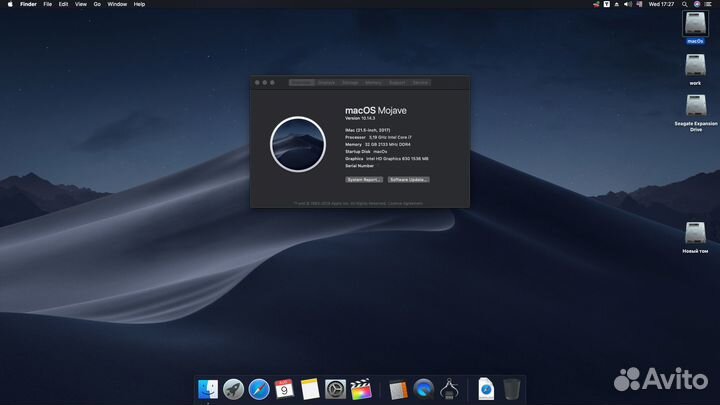The height and width of the screenshot is (405, 720).
Task: Open Notification Center list icon
Action: pos(708,4)
